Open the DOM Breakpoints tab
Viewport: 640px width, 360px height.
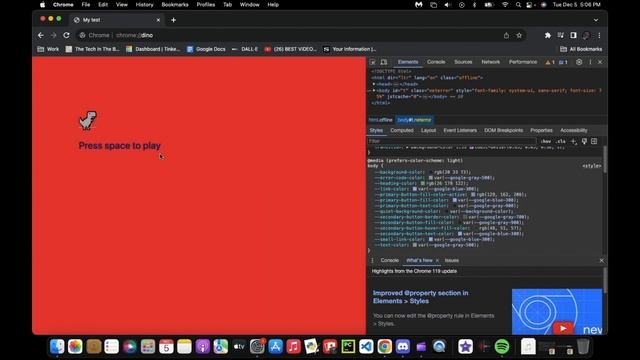pyautogui.click(x=503, y=131)
